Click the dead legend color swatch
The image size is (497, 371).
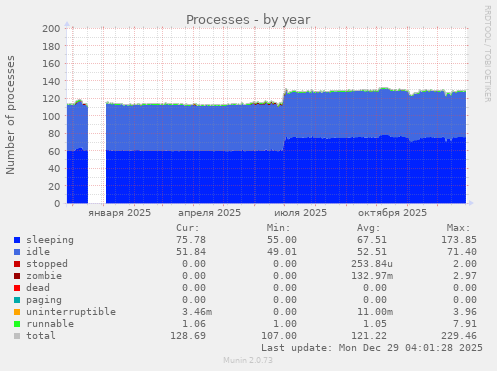coord(17,288)
